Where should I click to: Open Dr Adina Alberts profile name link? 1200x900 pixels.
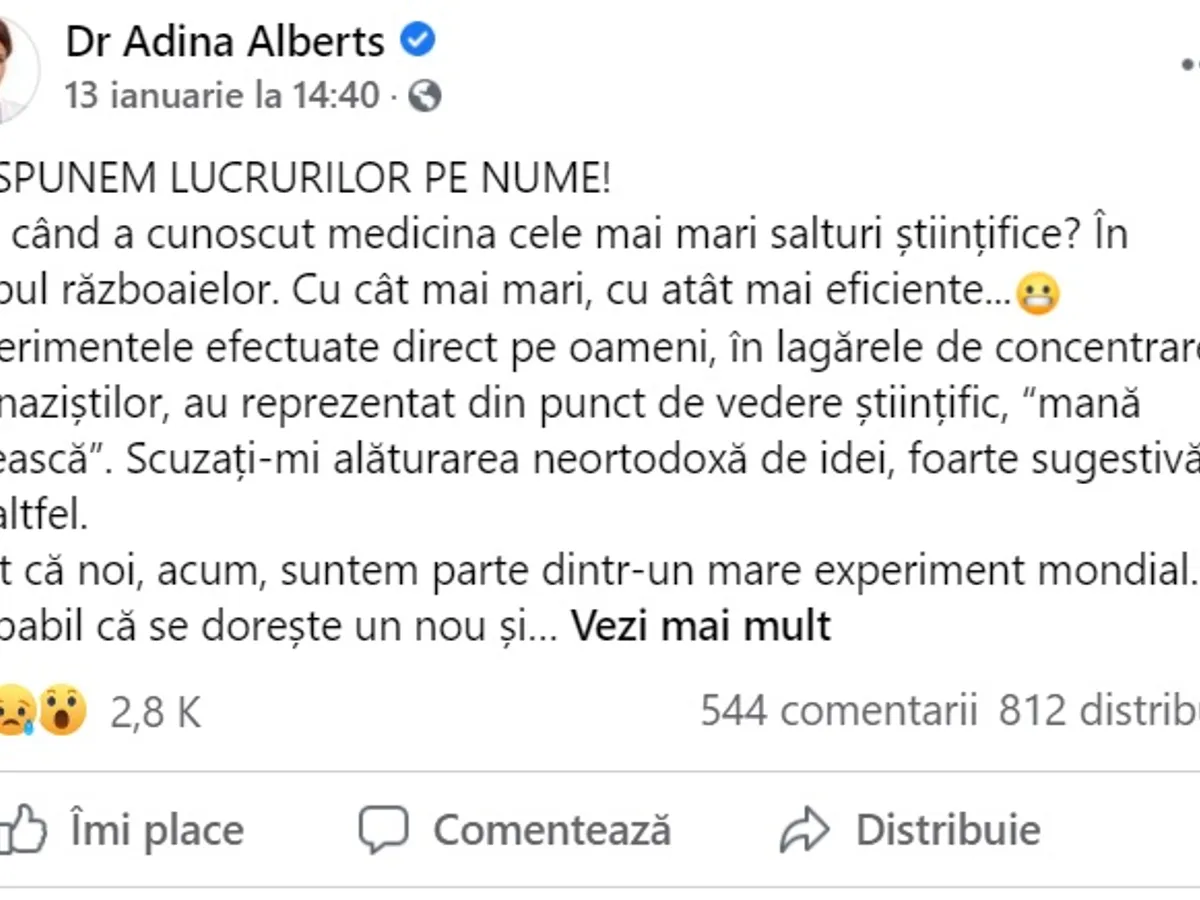(x=225, y=41)
